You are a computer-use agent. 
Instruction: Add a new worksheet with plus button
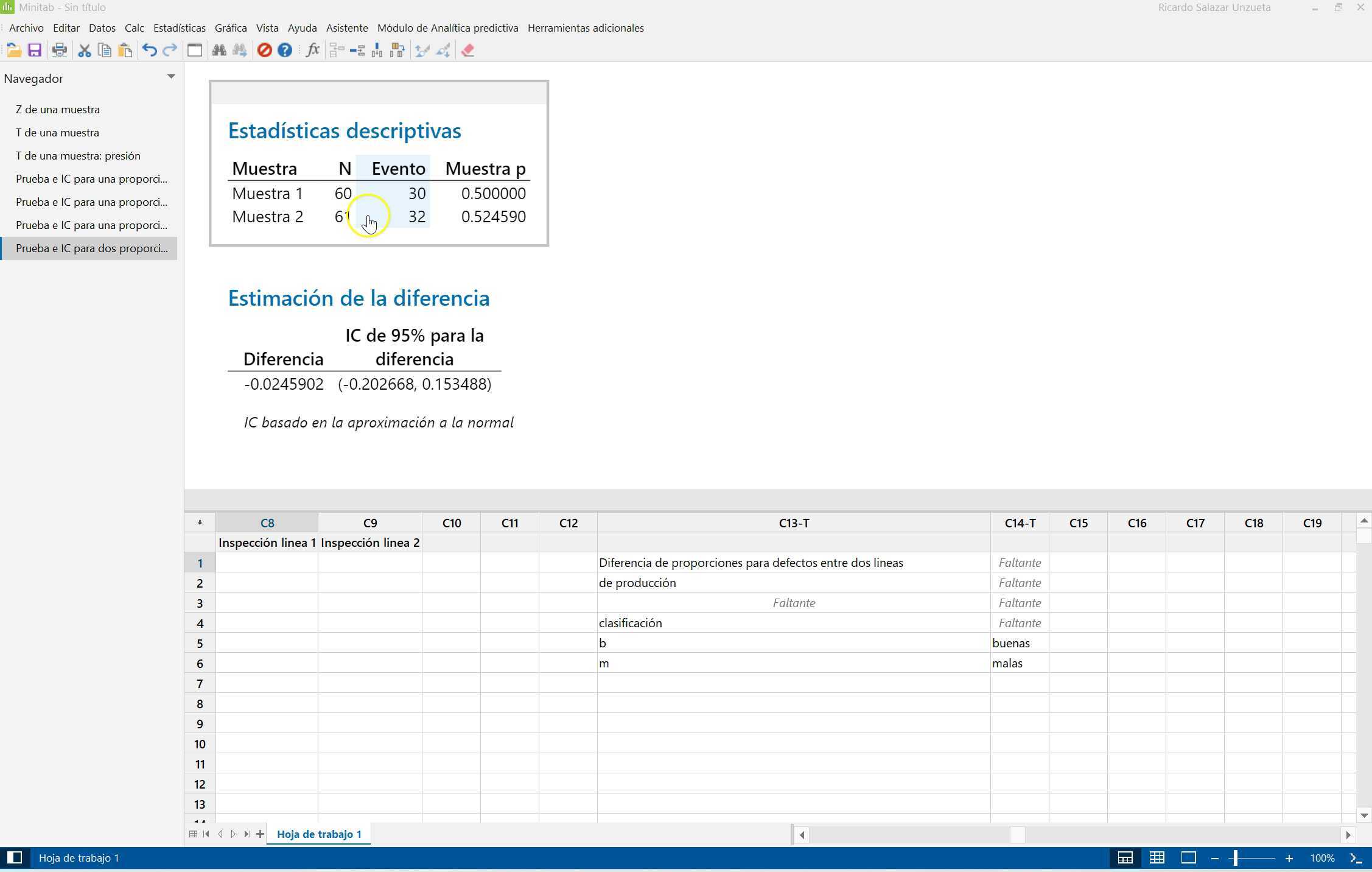click(260, 834)
